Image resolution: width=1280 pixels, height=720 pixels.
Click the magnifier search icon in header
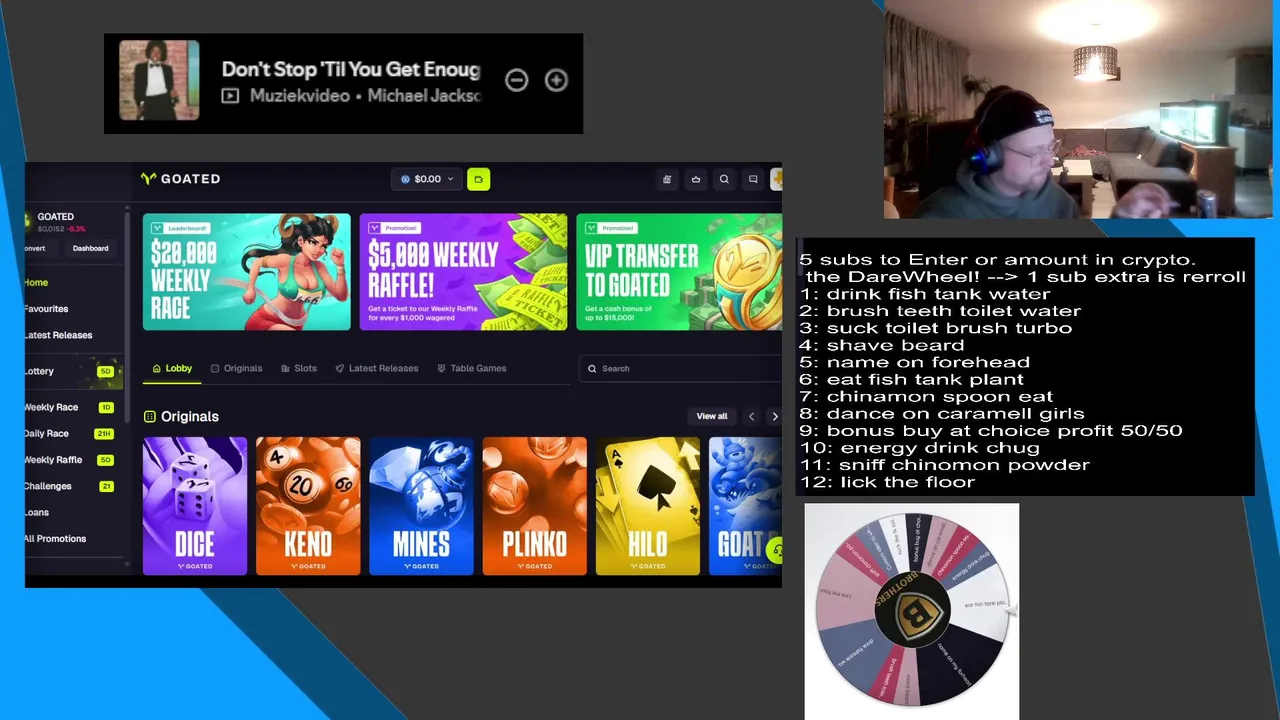coord(724,179)
